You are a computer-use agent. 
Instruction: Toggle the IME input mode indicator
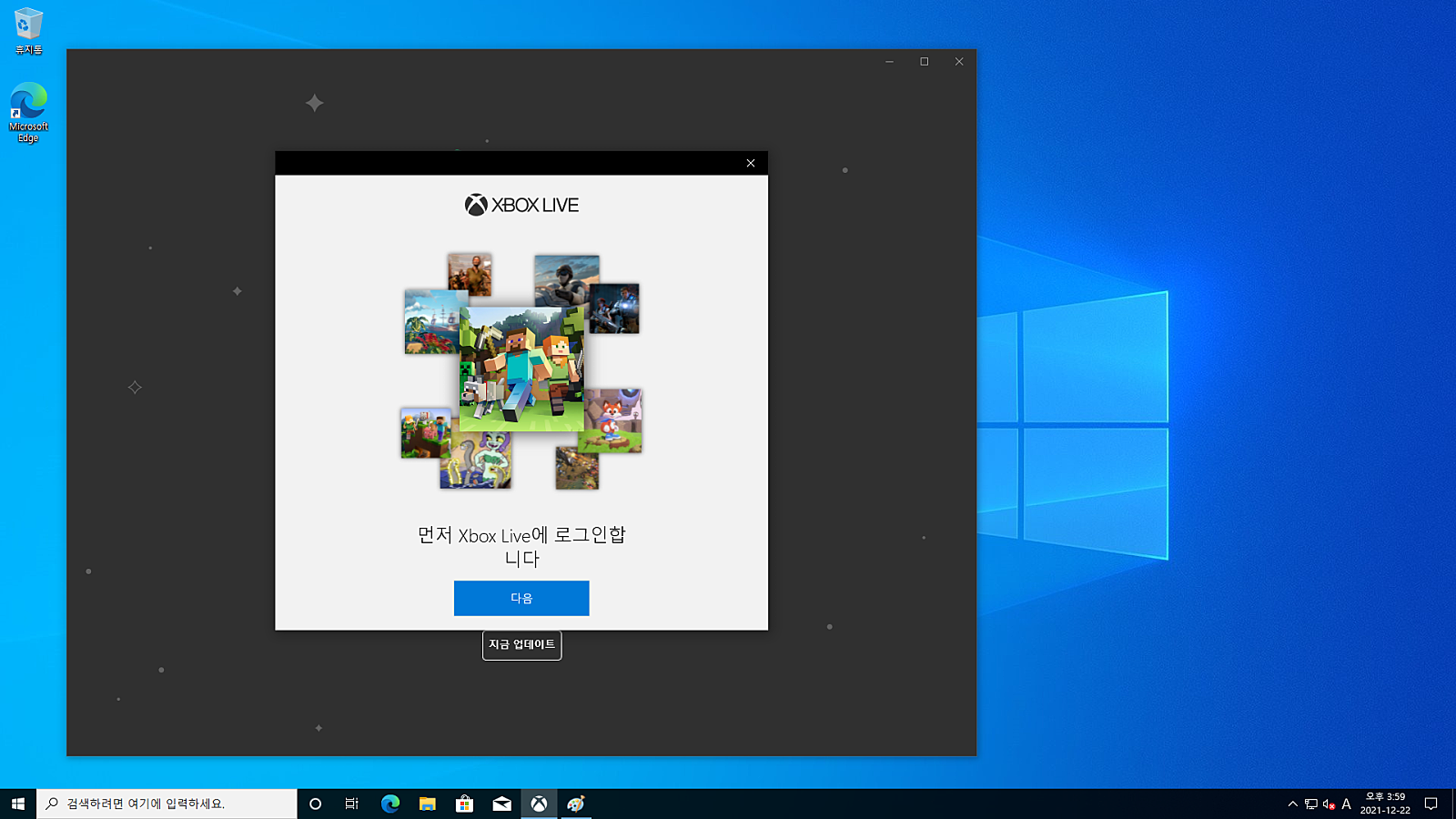tap(1347, 804)
